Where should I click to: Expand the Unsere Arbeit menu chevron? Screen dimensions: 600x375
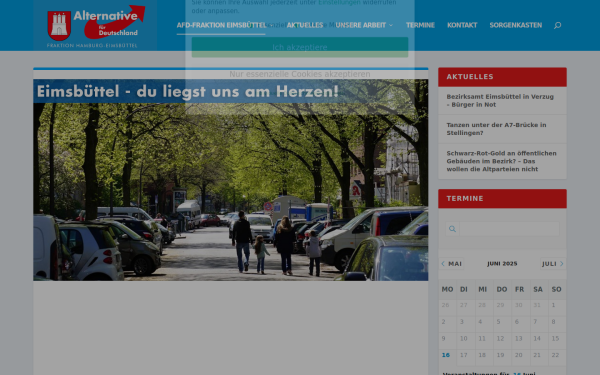391,25
